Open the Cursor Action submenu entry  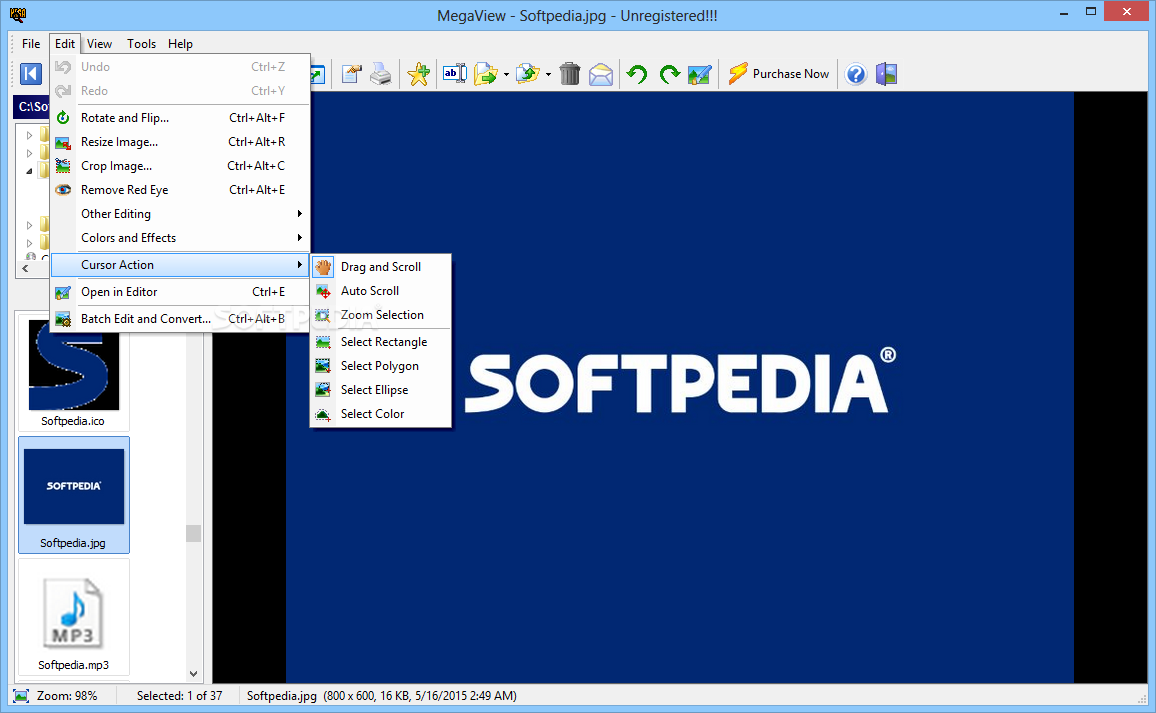(x=180, y=265)
